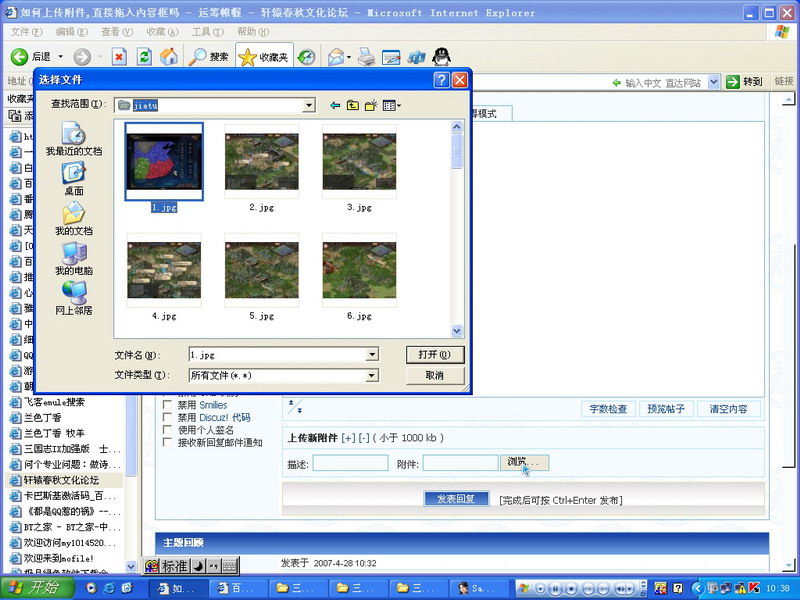Click the 打开(O) button
The width and height of the screenshot is (800, 600).
[435, 354]
